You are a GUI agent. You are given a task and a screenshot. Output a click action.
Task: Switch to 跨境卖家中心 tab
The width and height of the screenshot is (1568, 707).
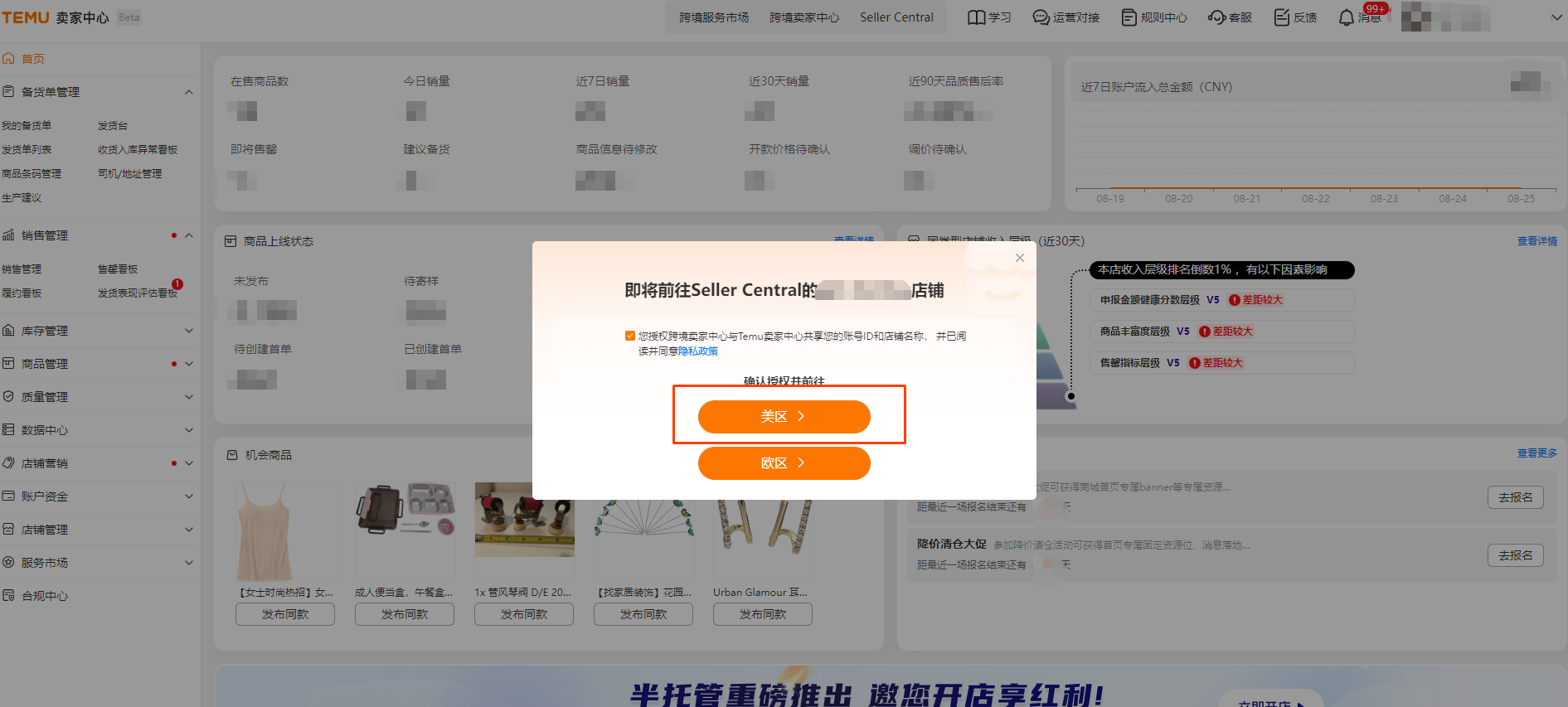click(804, 17)
